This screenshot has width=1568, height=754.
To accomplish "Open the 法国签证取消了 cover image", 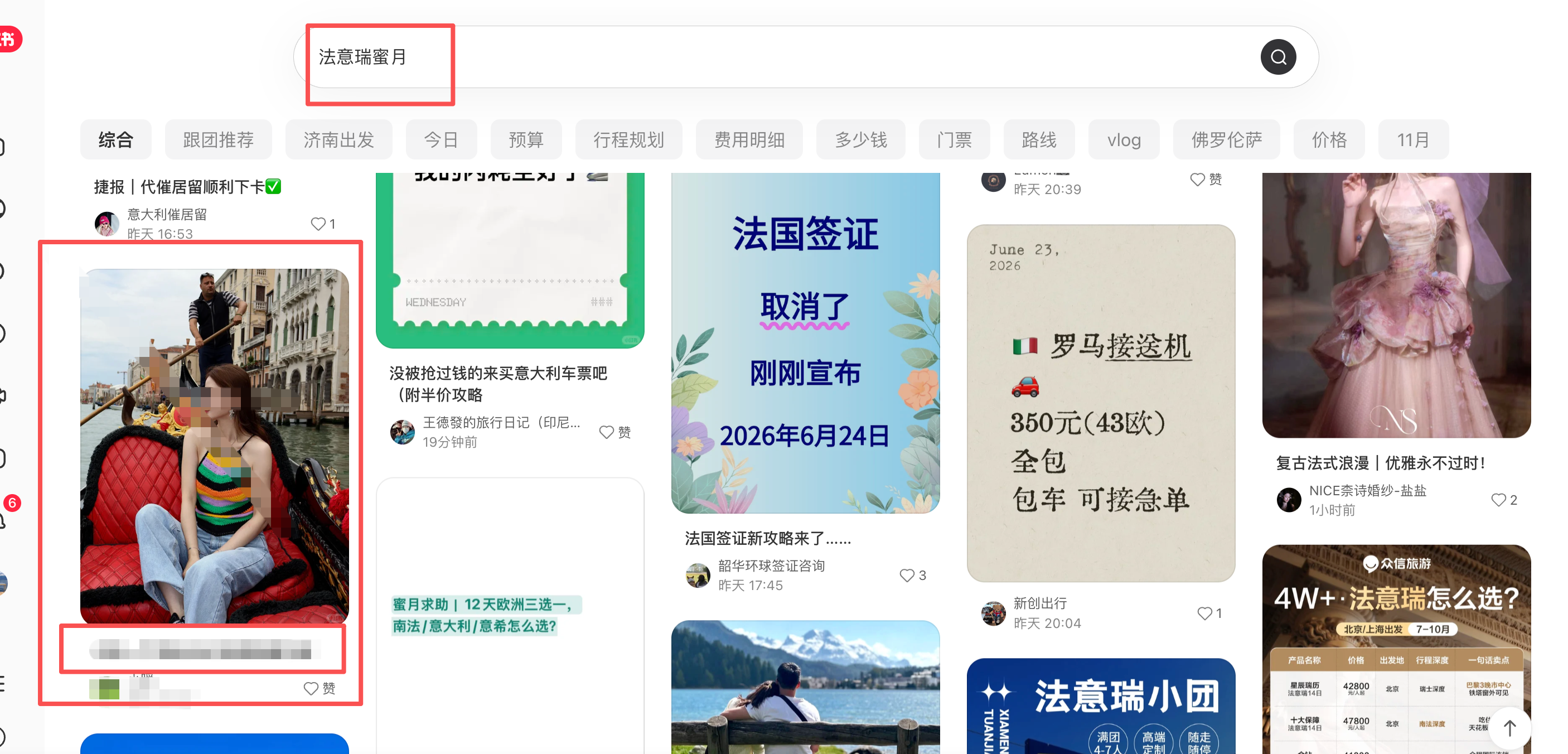I will point(805,342).
